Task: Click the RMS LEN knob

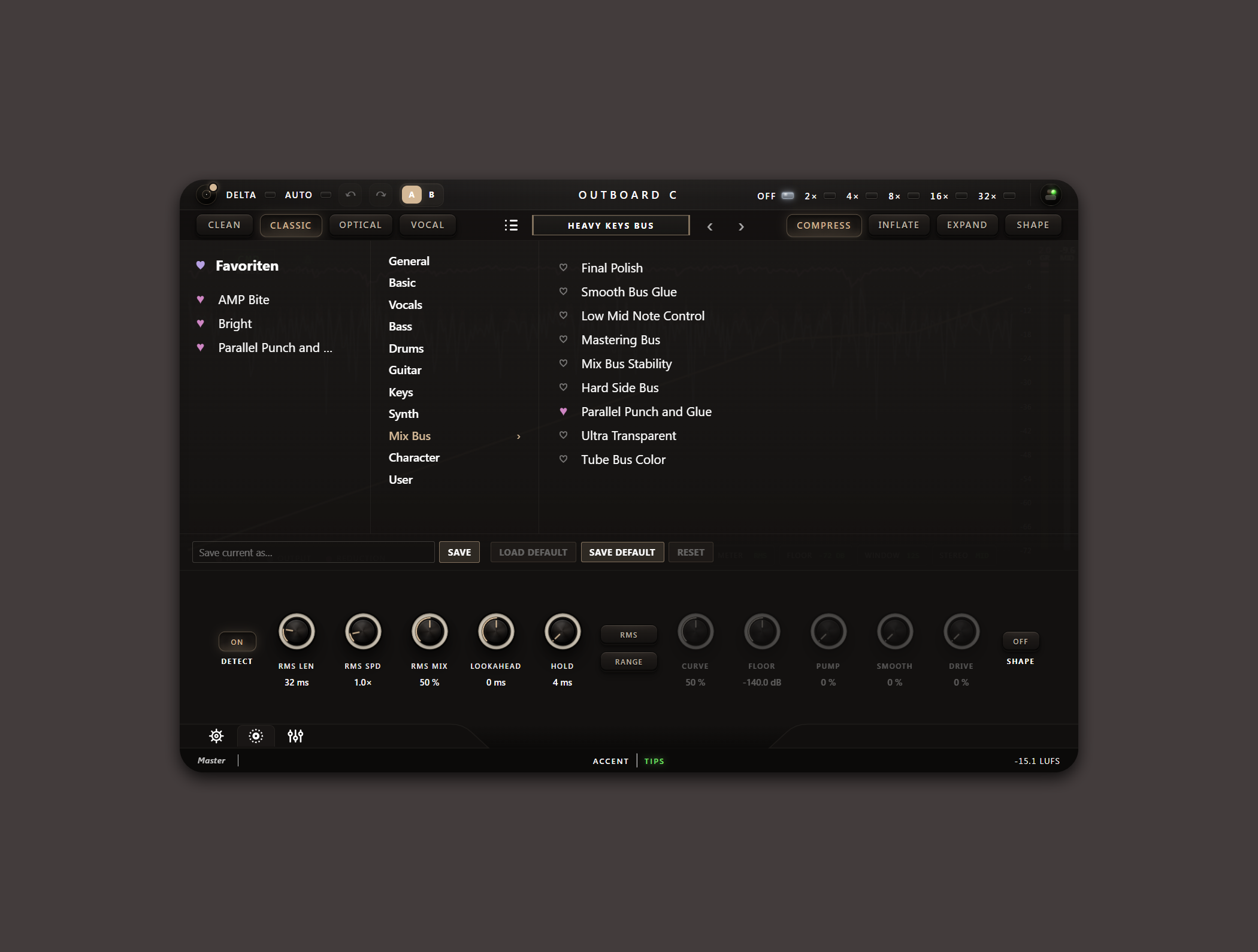Action: point(297,632)
